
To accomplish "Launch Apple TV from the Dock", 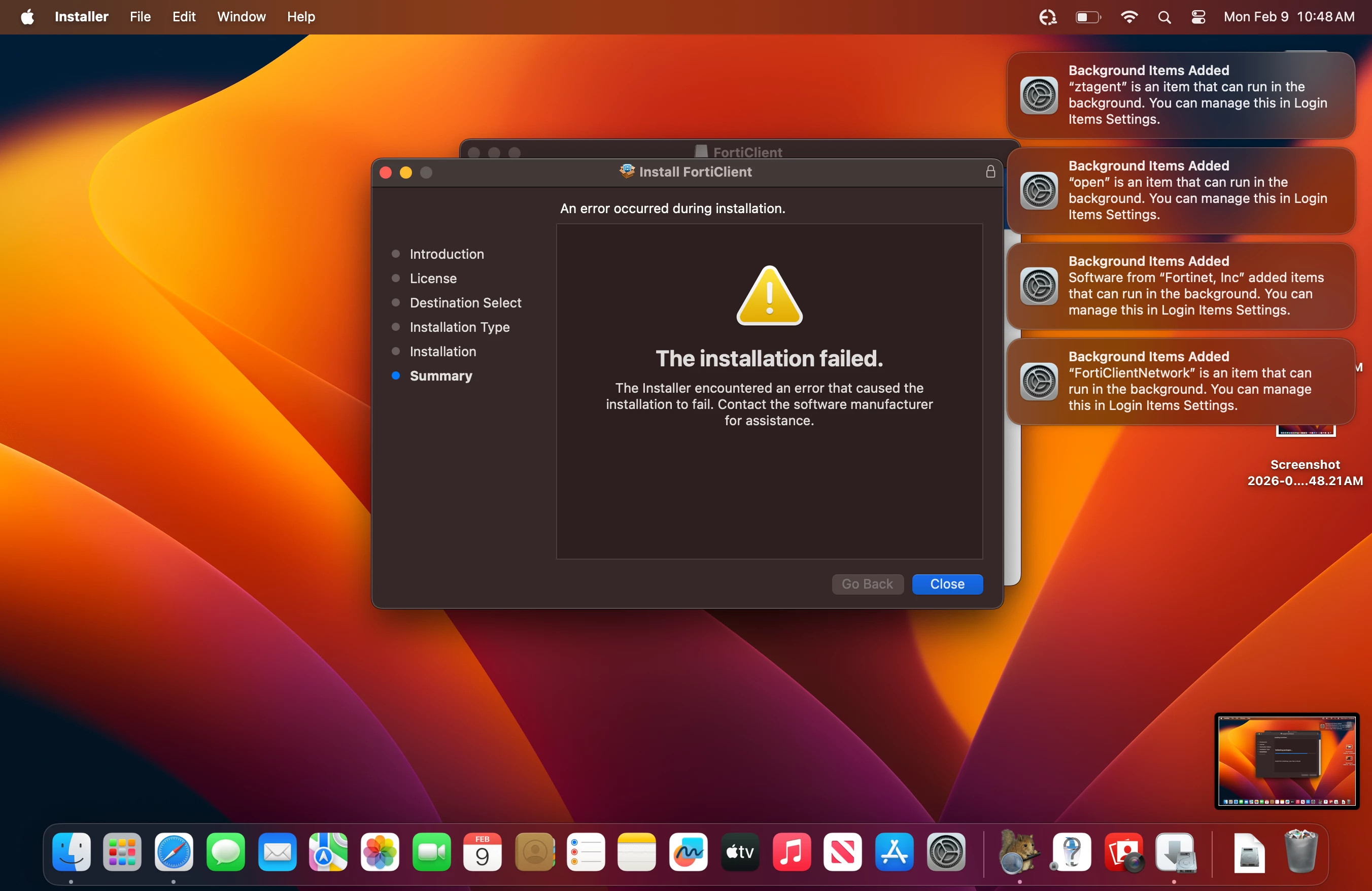I will pyautogui.click(x=740, y=852).
